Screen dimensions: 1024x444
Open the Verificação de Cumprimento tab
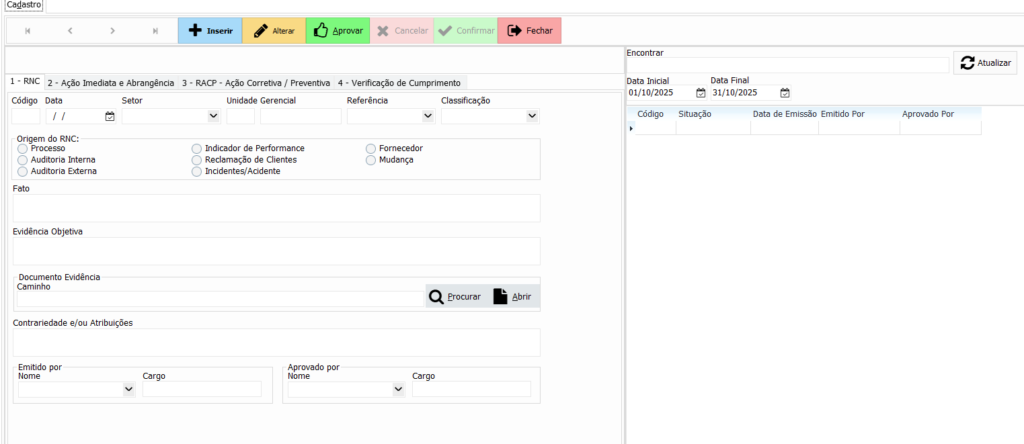399,83
